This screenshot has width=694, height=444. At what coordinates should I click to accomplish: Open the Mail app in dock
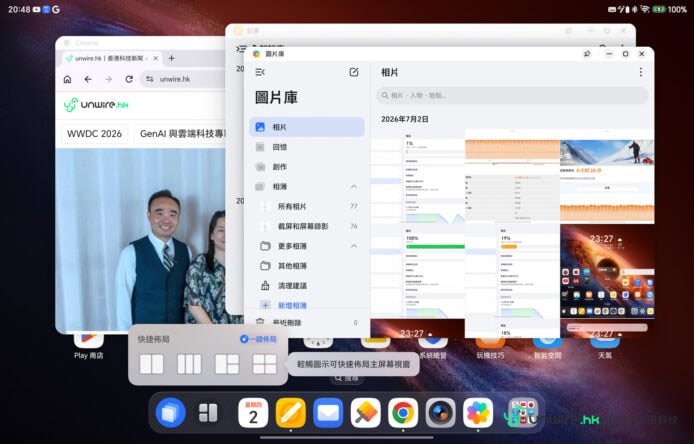(328, 413)
